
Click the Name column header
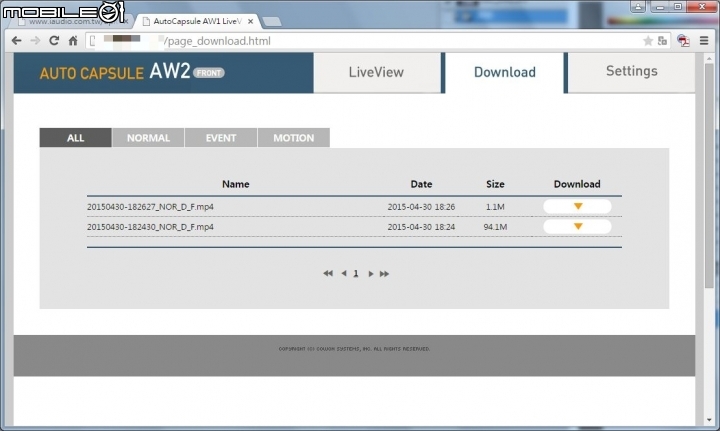click(236, 184)
